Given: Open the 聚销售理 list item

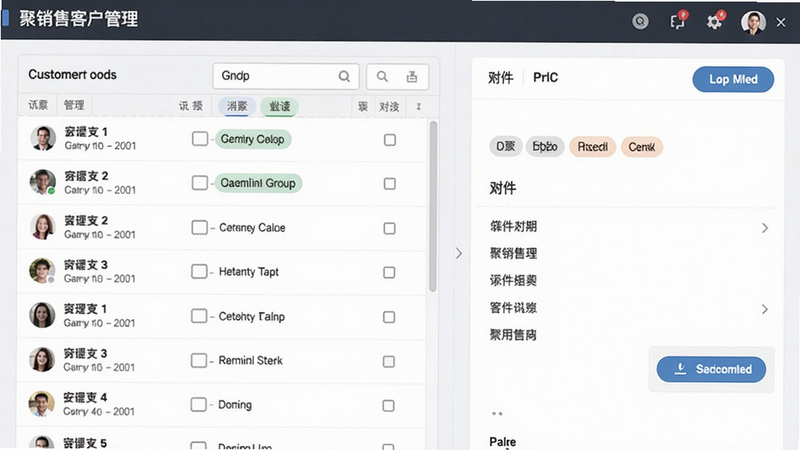Looking at the screenshot, I should coord(513,254).
